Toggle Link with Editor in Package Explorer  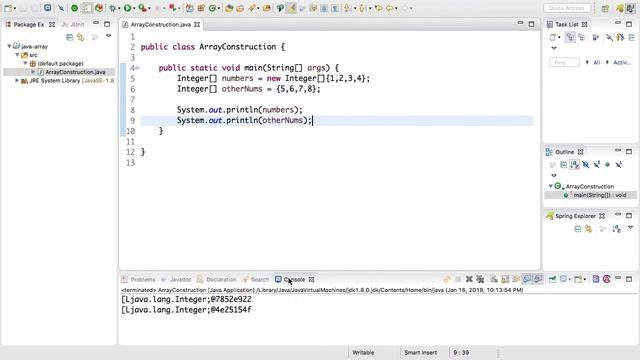point(81,38)
